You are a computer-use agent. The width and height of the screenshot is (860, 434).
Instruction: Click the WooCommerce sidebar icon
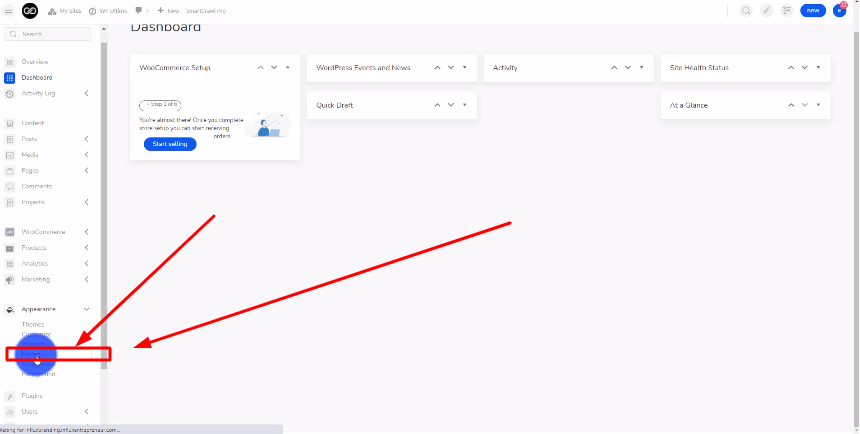[10, 232]
